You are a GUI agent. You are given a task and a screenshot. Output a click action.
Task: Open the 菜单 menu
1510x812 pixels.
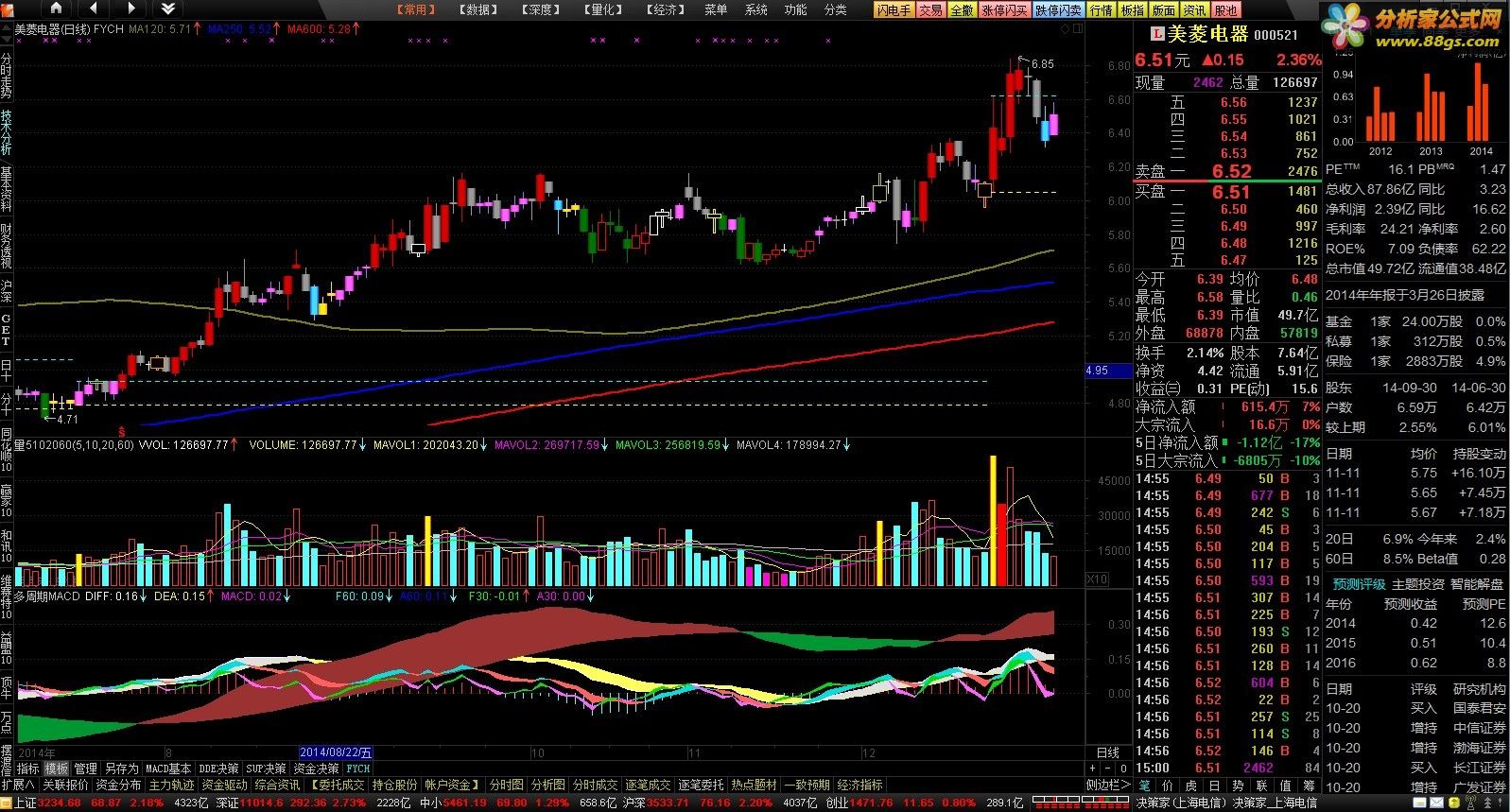coord(716,9)
